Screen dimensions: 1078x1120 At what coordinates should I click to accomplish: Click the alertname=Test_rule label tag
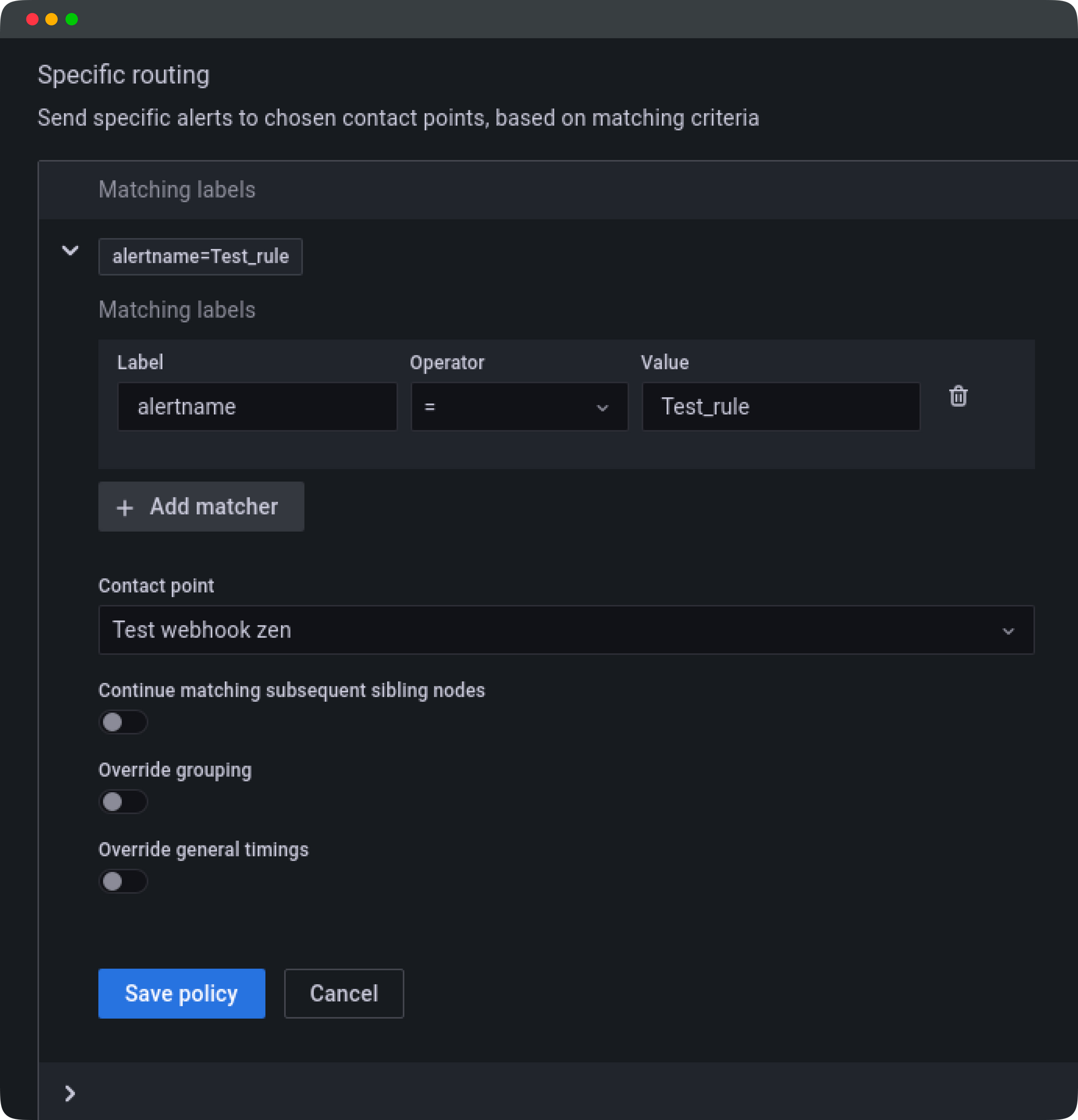[200, 257]
